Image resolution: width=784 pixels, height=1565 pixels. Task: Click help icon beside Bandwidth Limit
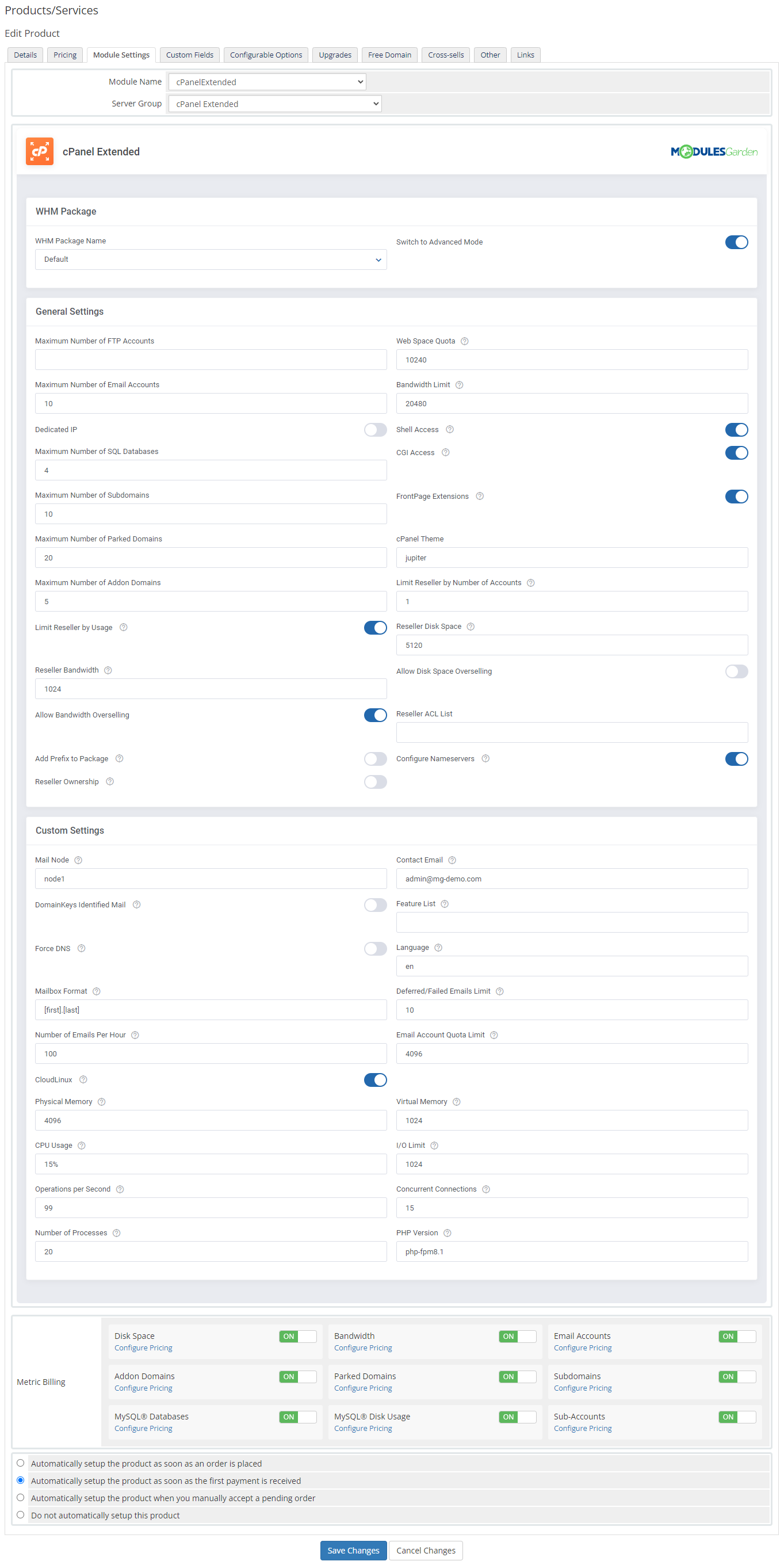459,384
